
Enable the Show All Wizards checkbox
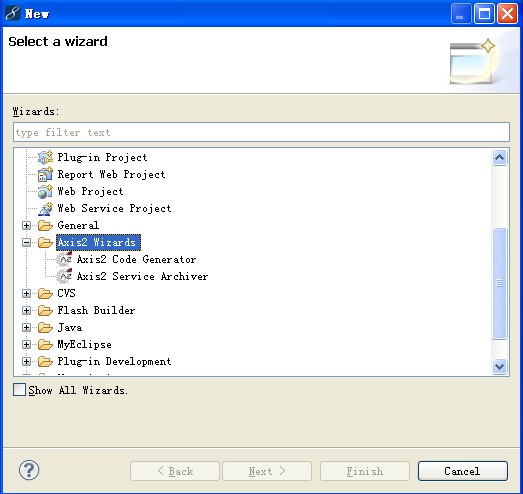[19, 390]
